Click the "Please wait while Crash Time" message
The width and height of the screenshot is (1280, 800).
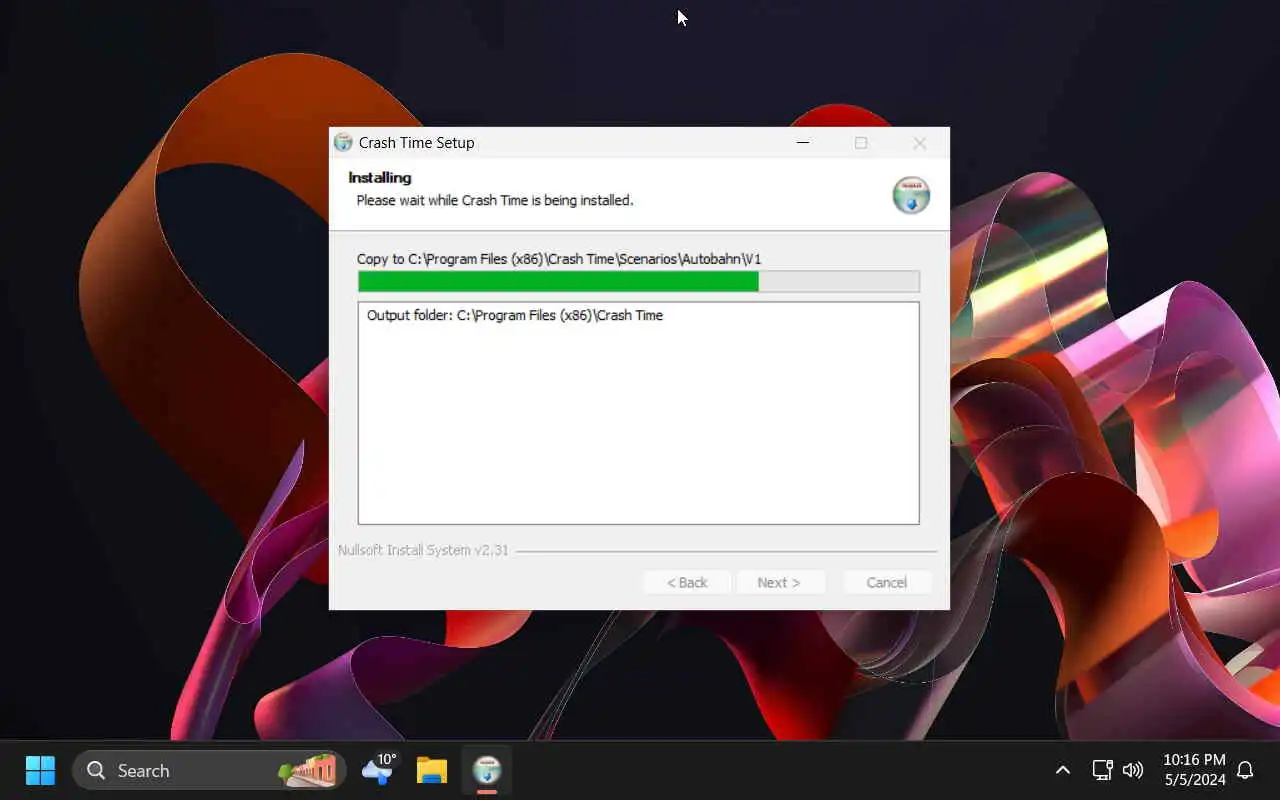click(495, 200)
